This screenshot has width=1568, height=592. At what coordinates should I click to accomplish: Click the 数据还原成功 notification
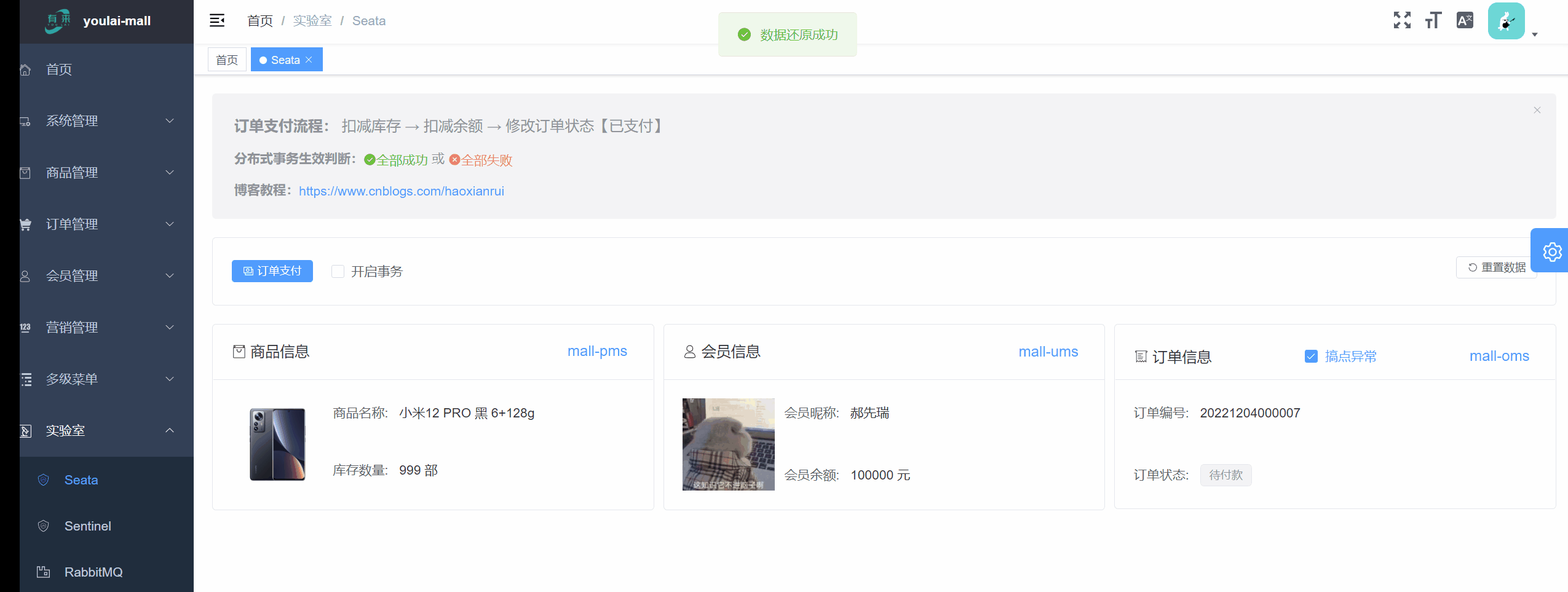(x=787, y=34)
